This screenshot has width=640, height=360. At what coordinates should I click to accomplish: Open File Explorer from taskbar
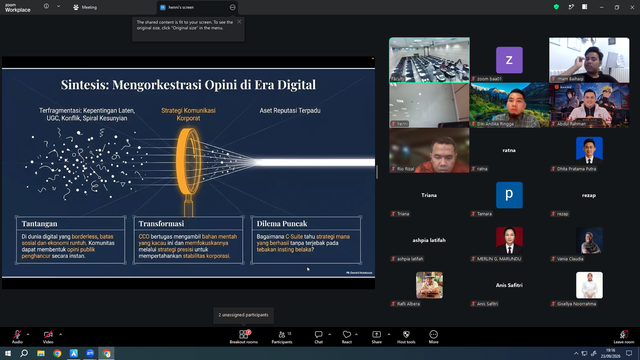pyautogui.click(x=41, y=353)
